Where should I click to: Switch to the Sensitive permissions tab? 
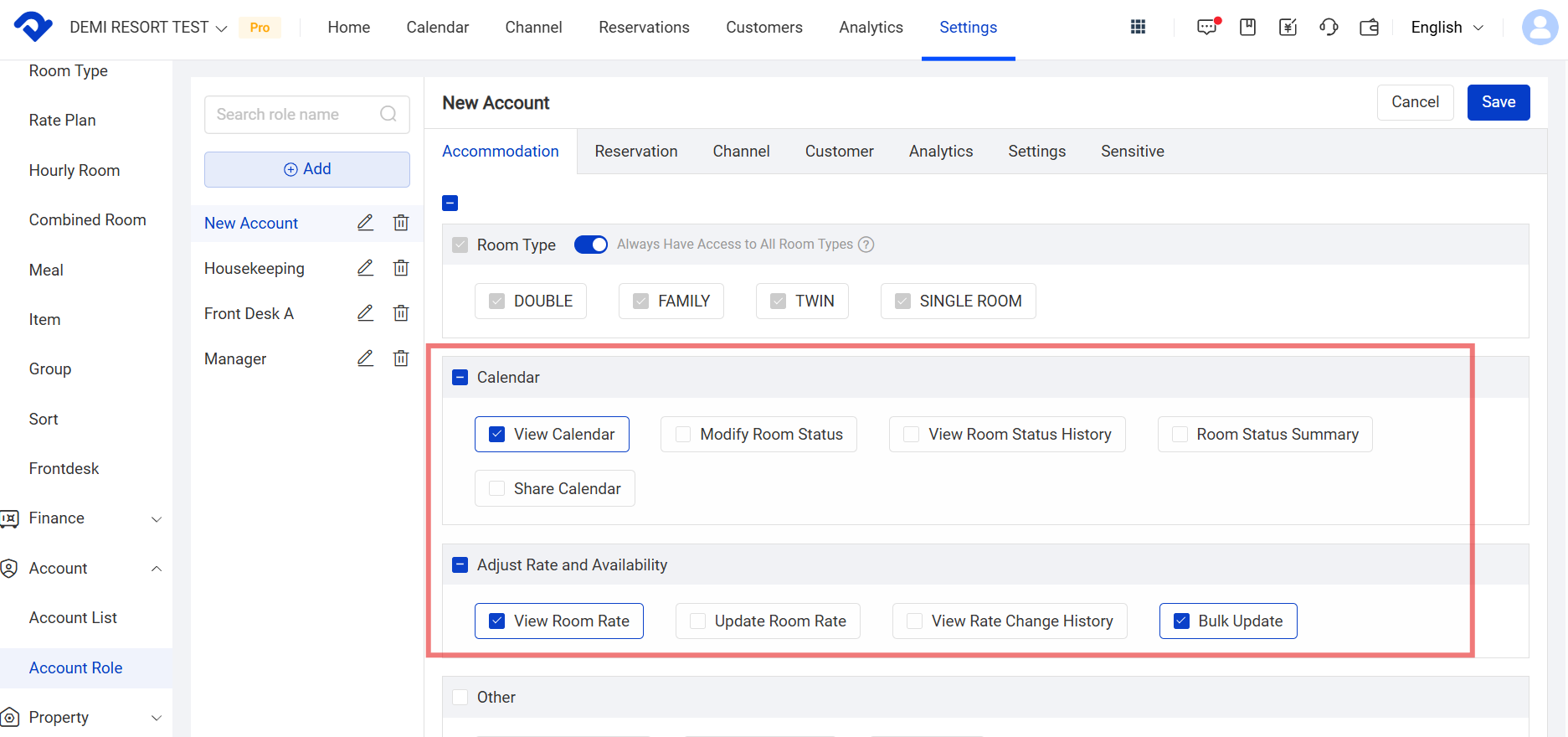(x=1132, y=152)
